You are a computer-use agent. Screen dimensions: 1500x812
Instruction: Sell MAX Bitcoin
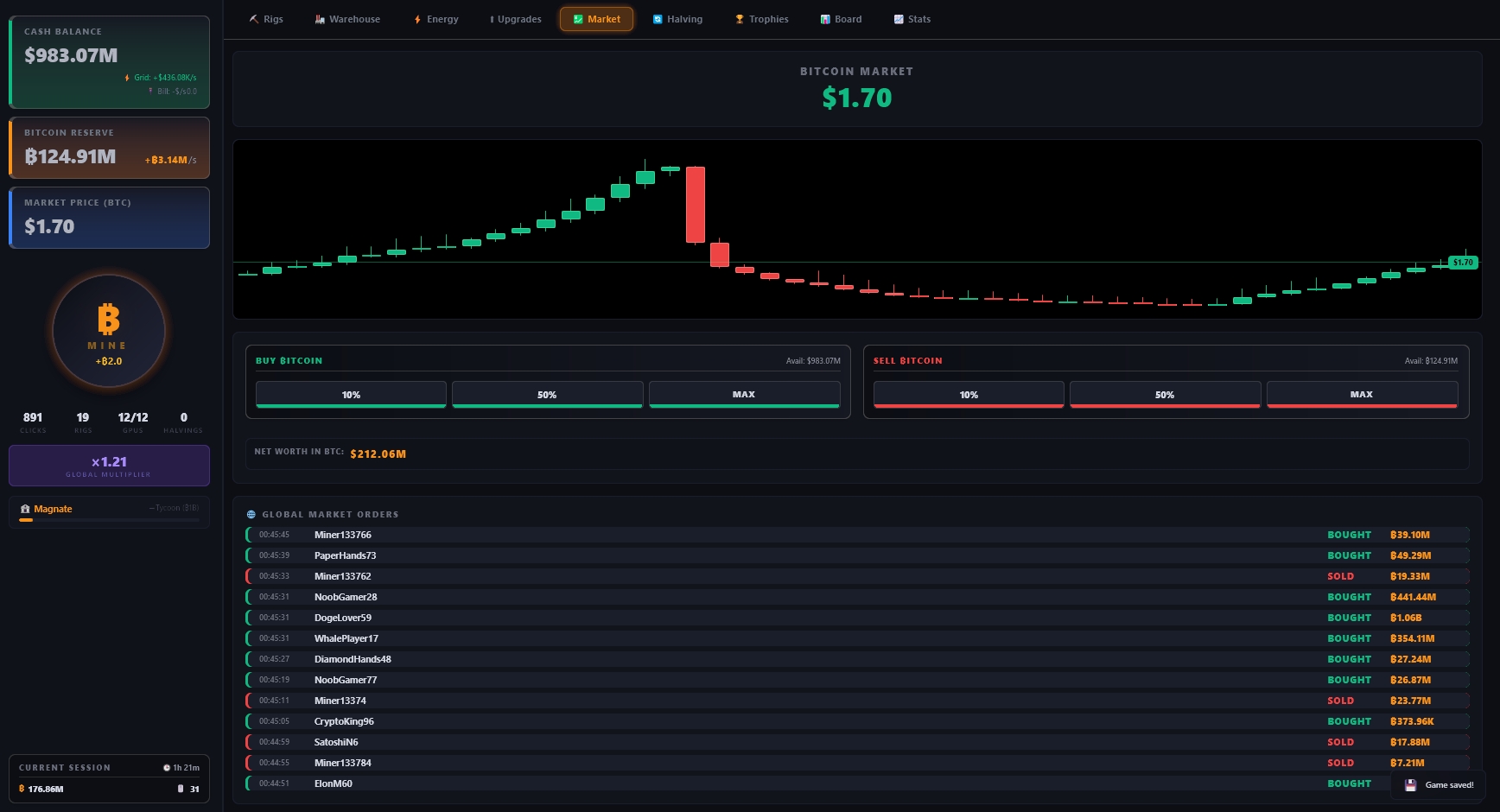click(x=1362, y=395)
